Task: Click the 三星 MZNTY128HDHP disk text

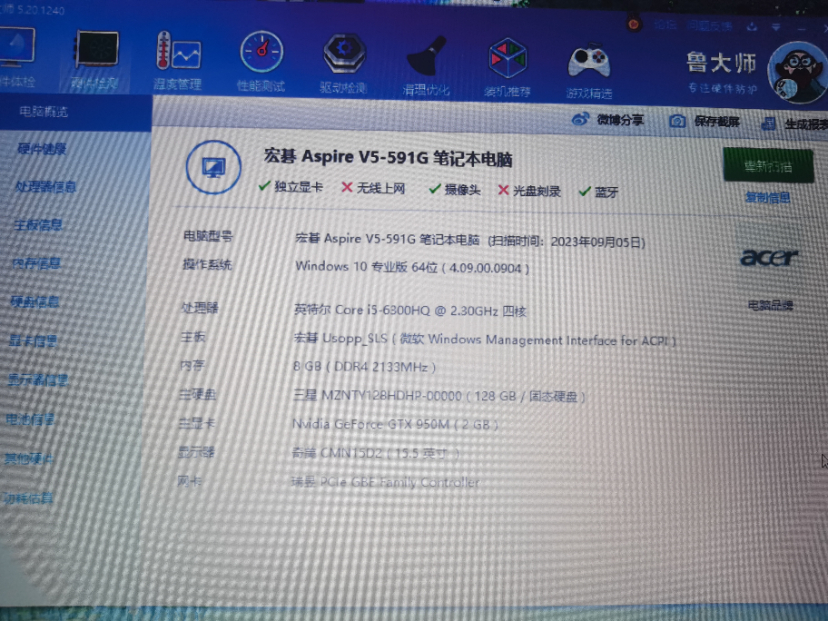Action: [x=439, y=396]
